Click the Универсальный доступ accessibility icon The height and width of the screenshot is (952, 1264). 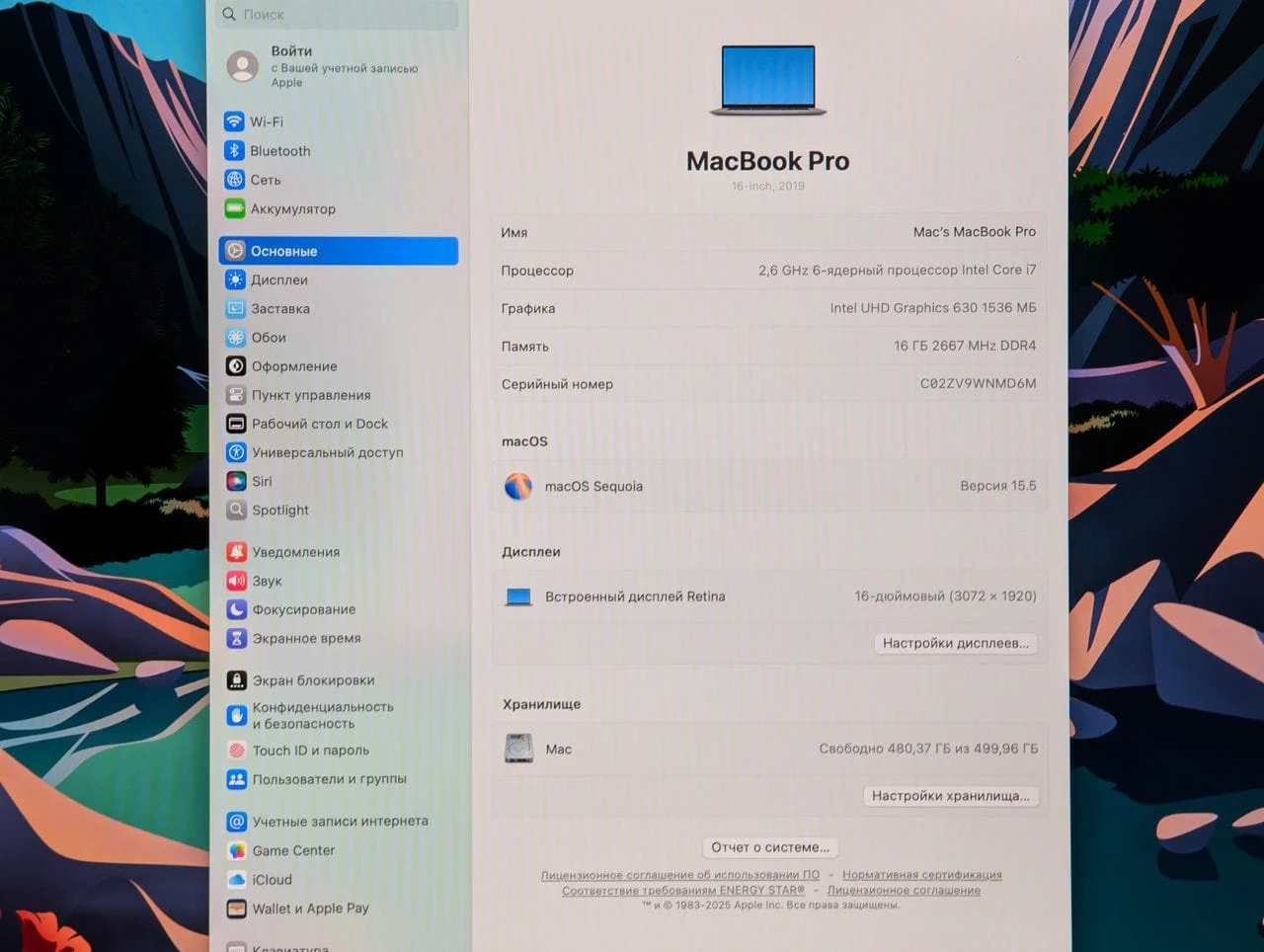pyautogui.click(x=236, y=452)
